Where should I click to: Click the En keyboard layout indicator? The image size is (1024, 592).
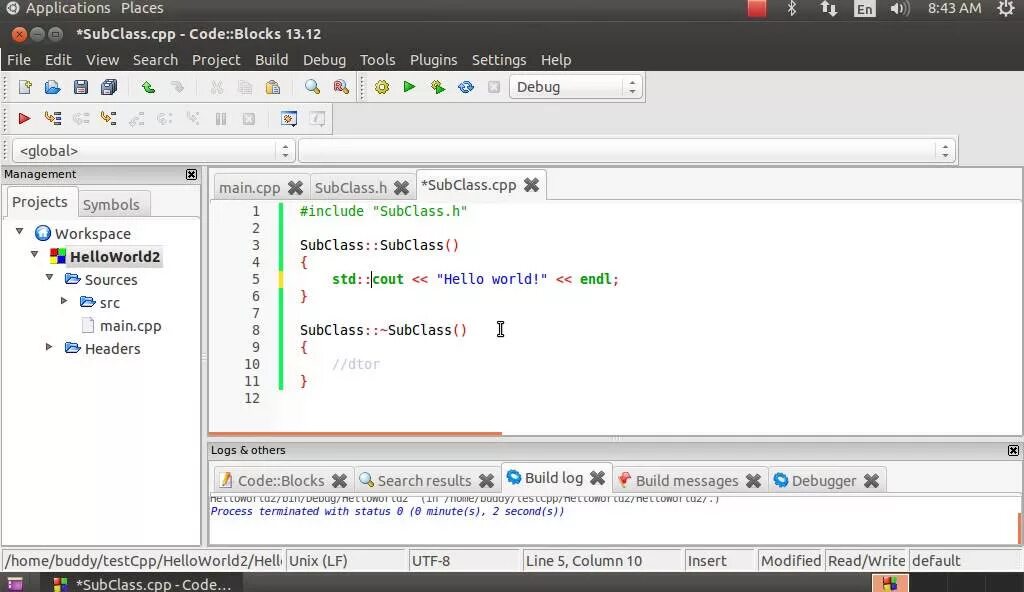(x=864, y=9)
